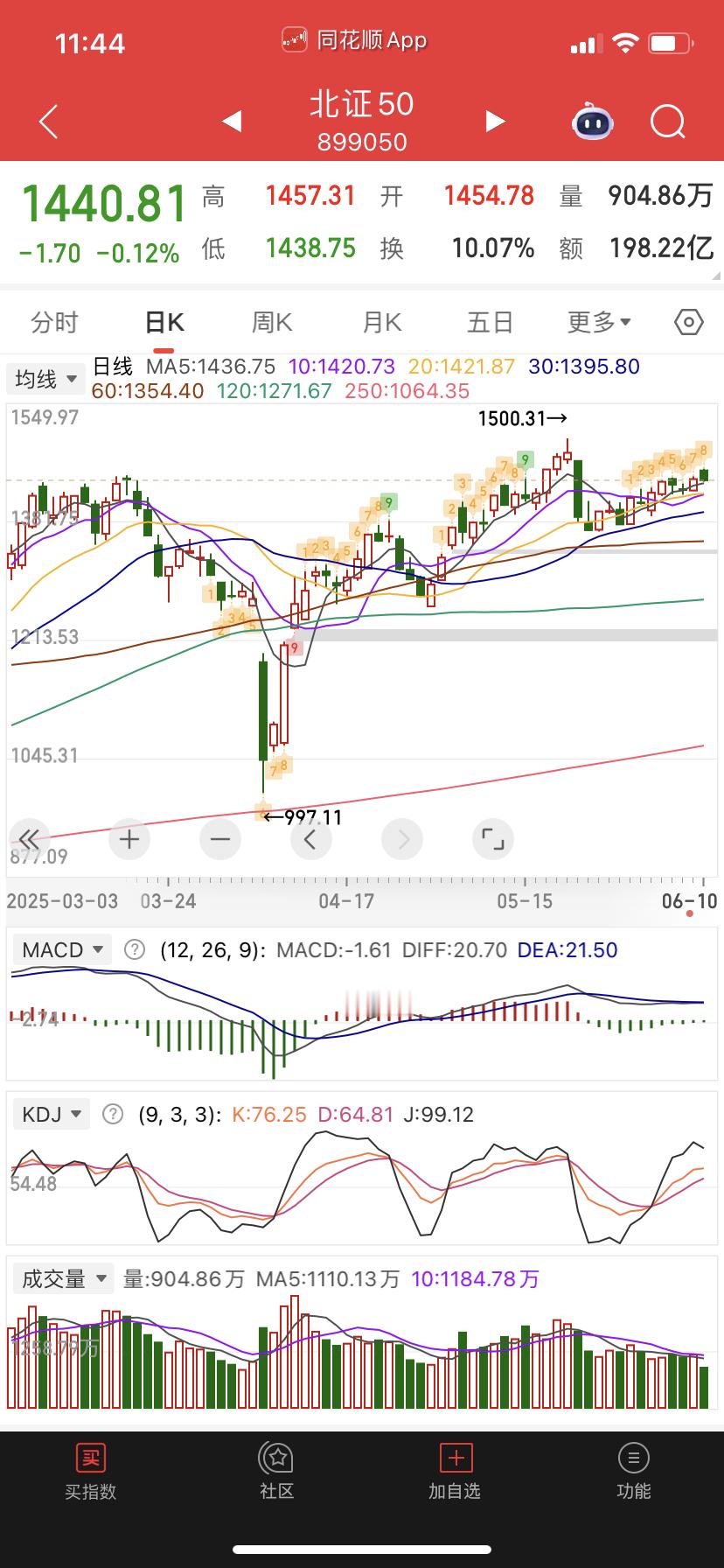The image size is (724, 1568).
Task: Open the 更多 period dropdown
Action: click(599, 323)
